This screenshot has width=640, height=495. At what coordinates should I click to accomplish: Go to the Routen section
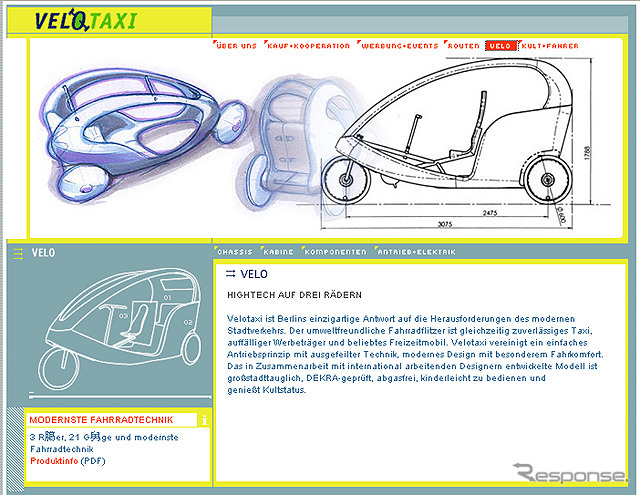pyautogui.click(x=462, y=46)
